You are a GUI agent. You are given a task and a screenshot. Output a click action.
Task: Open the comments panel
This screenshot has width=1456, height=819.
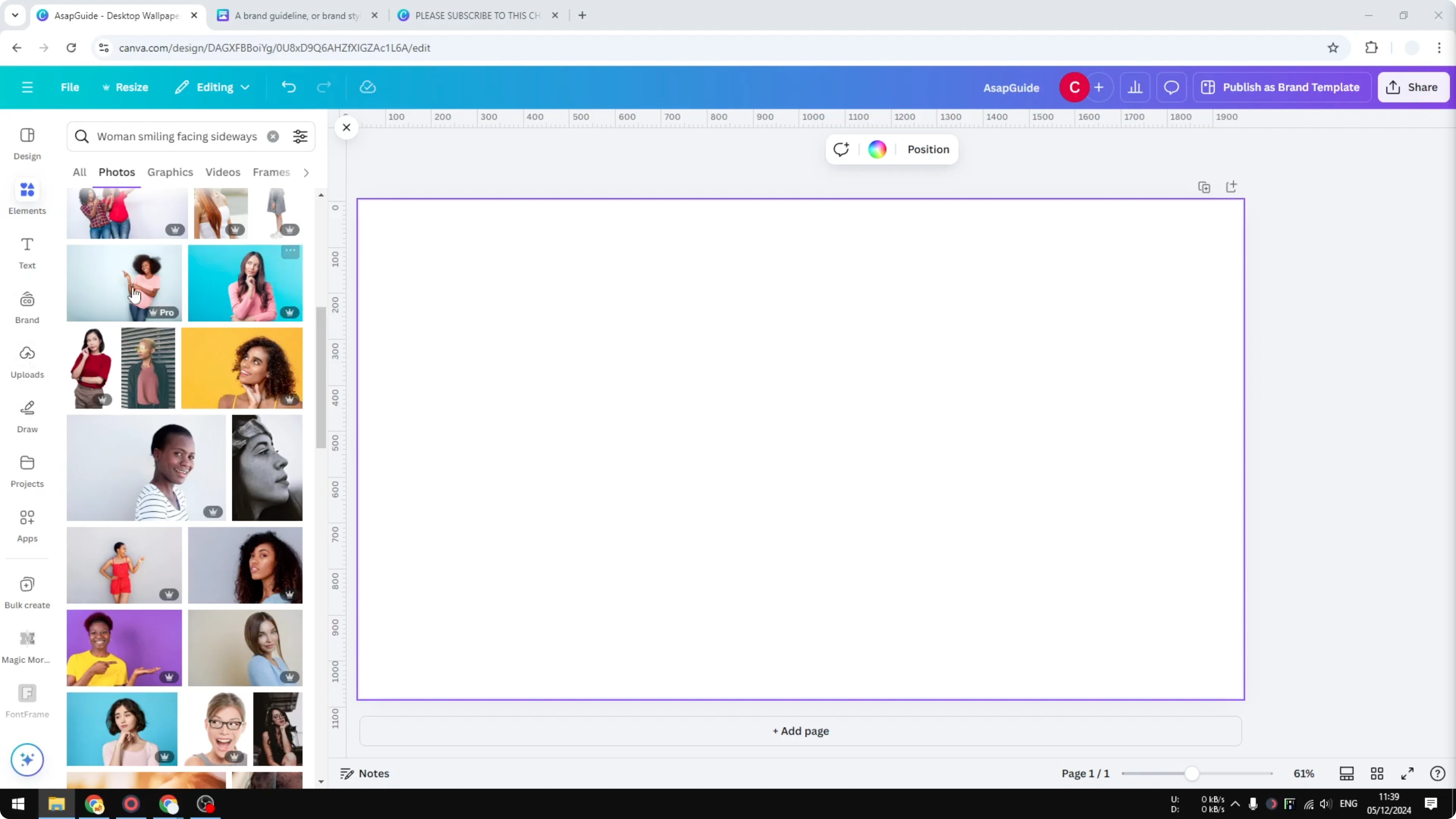click(1171, 87)
